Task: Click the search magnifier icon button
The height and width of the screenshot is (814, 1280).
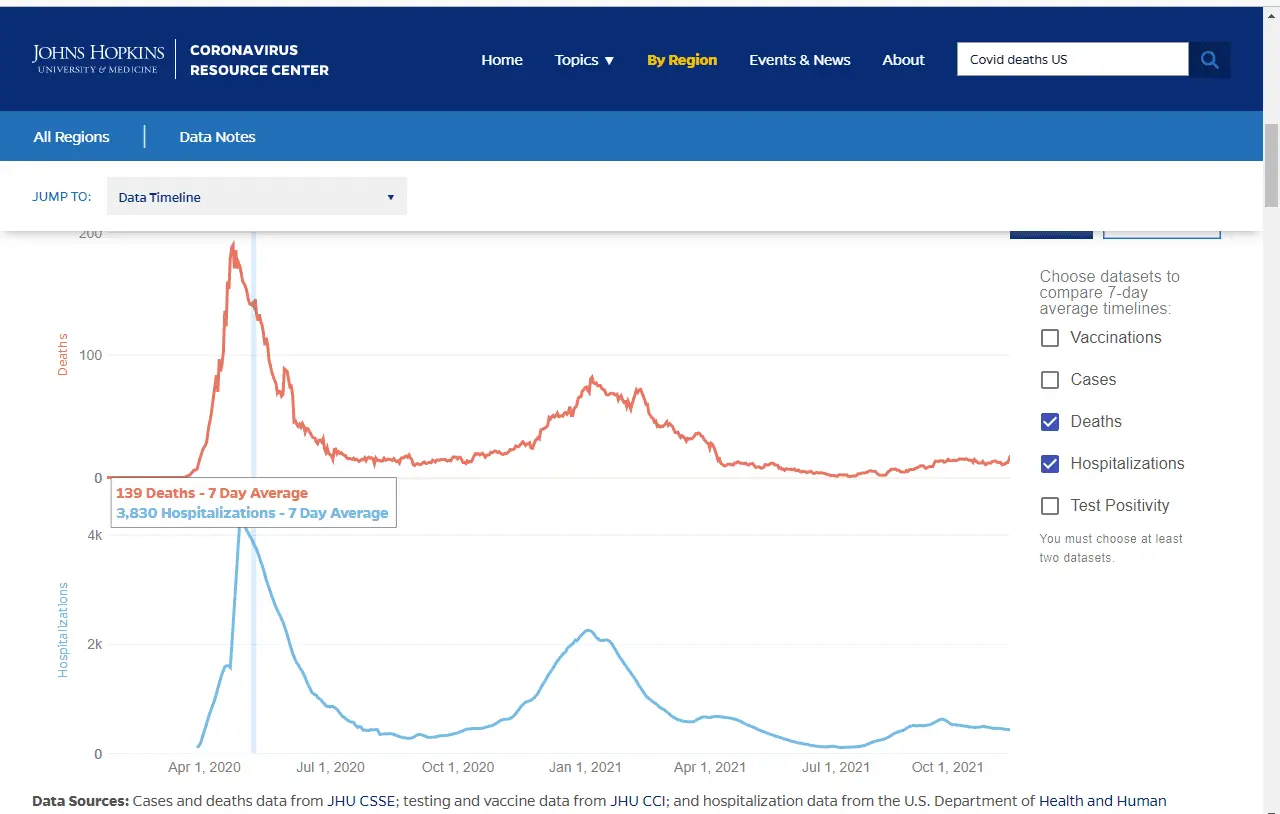Action: 1209,60
